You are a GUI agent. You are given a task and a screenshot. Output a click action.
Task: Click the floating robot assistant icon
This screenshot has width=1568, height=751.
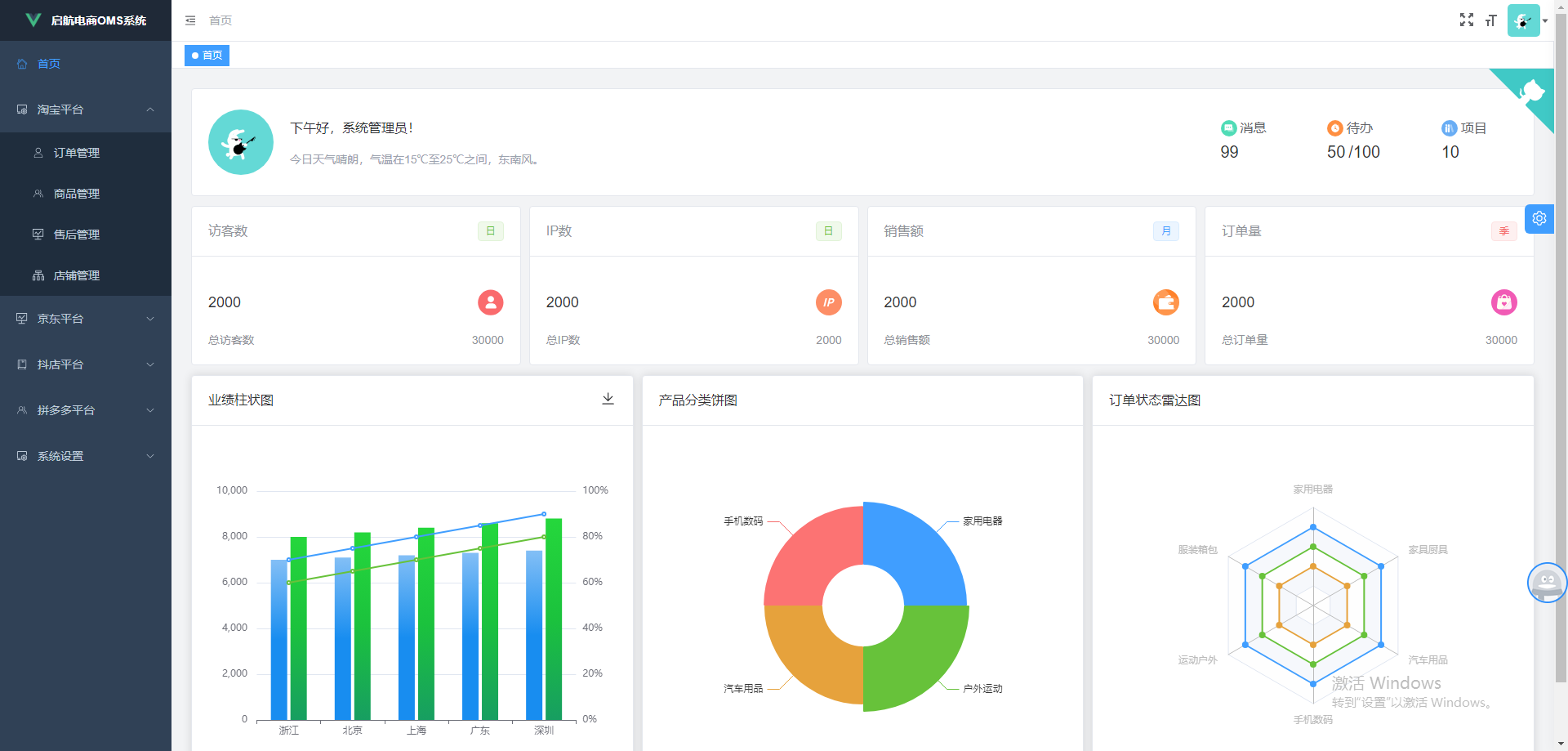[1546, 583]
